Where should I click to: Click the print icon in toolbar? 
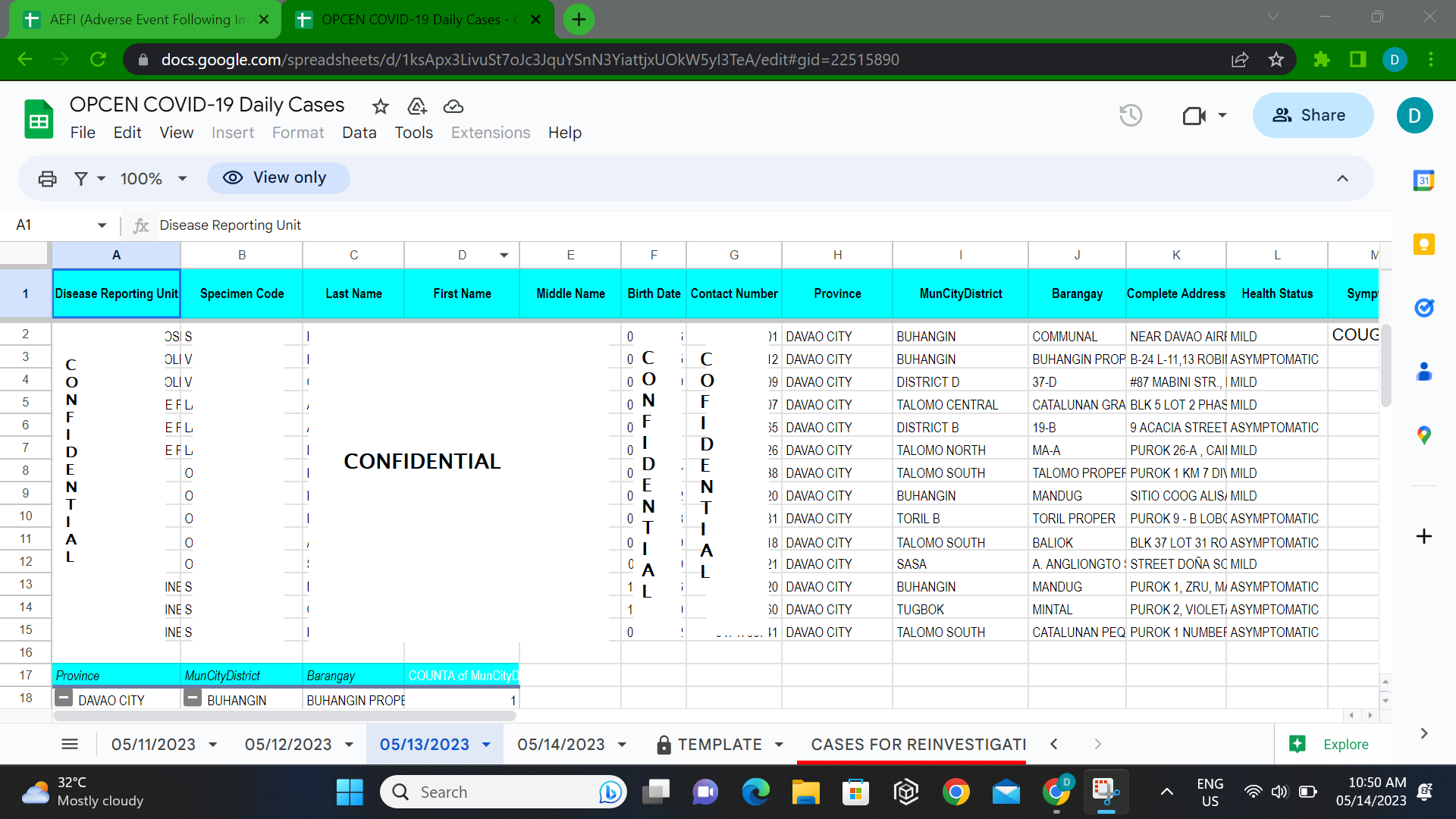(x=47, y=179)
